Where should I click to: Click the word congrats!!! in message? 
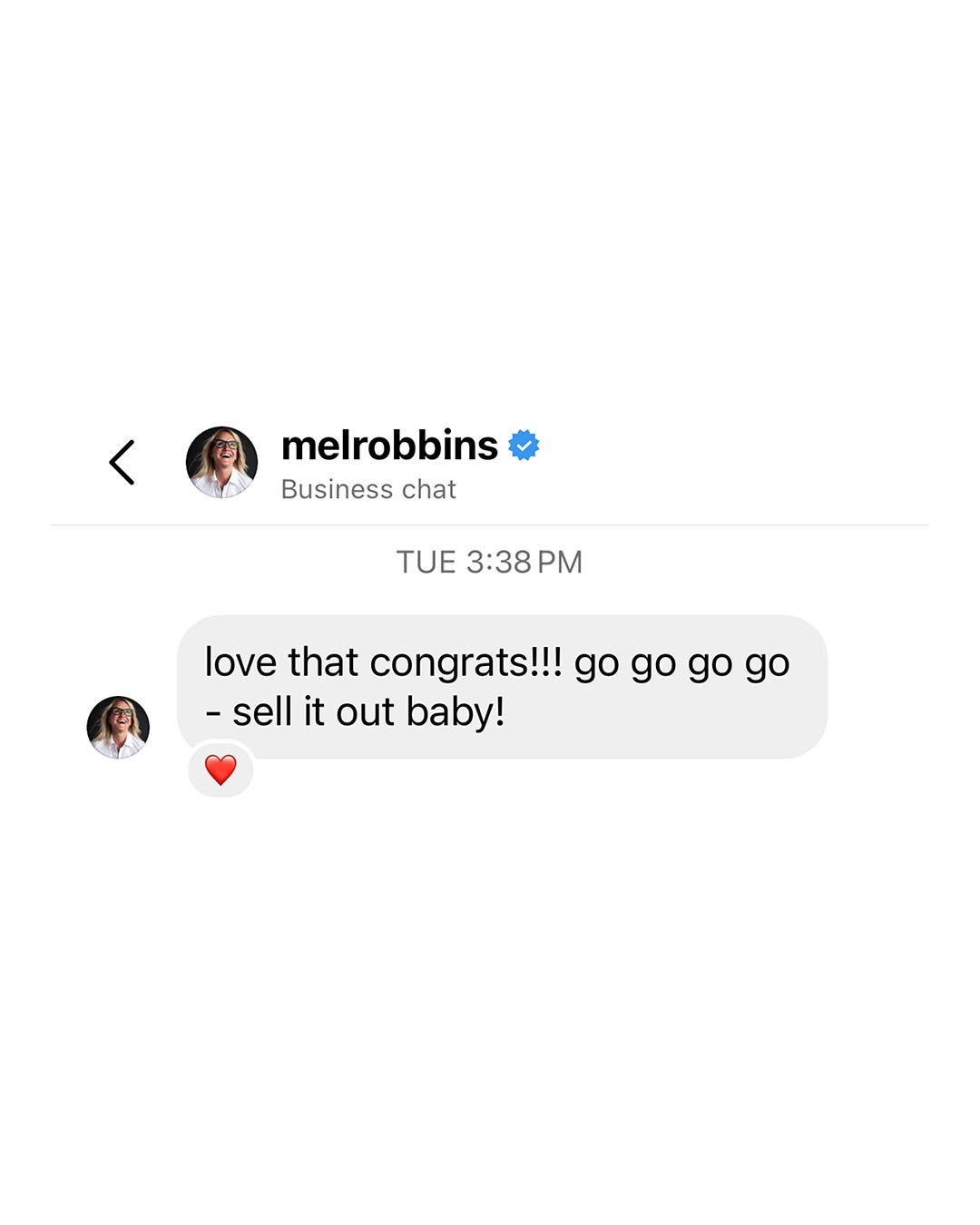[x=466, y=662]
